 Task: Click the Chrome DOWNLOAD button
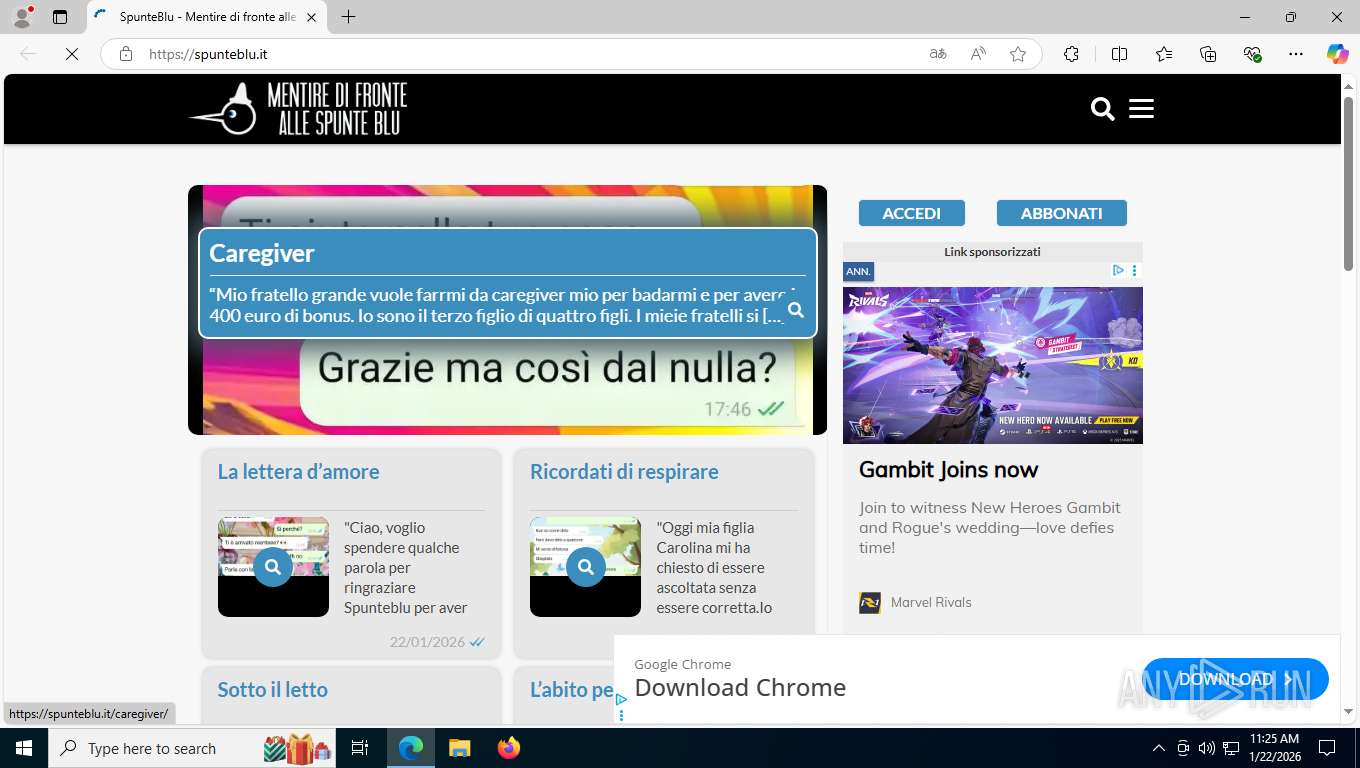click(1235, 679)
